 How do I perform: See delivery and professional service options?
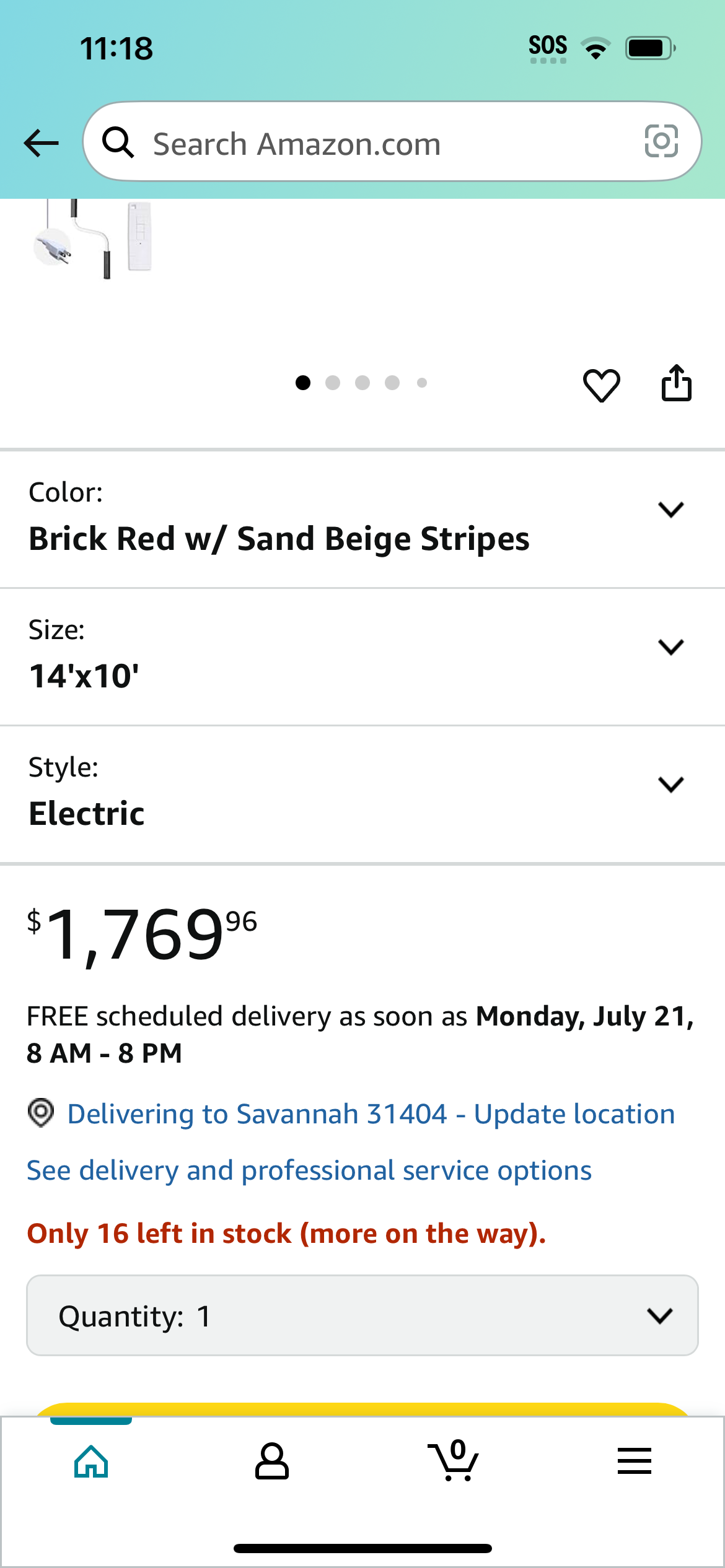(x=309, y=1170)
